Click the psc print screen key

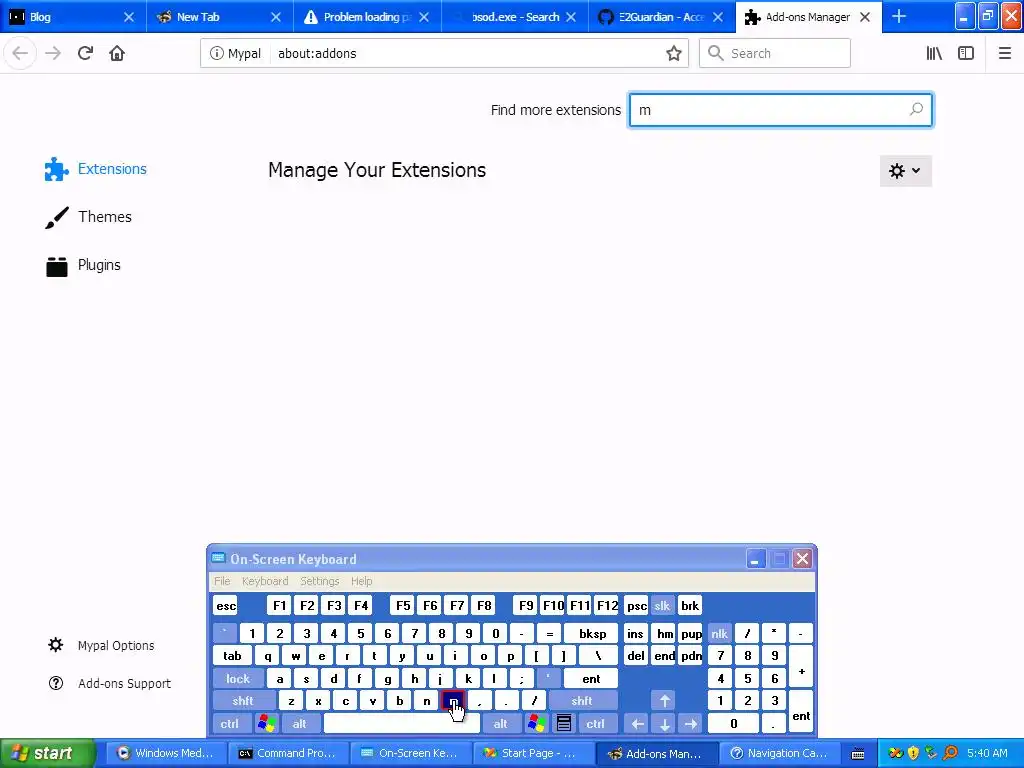[637, 606]
